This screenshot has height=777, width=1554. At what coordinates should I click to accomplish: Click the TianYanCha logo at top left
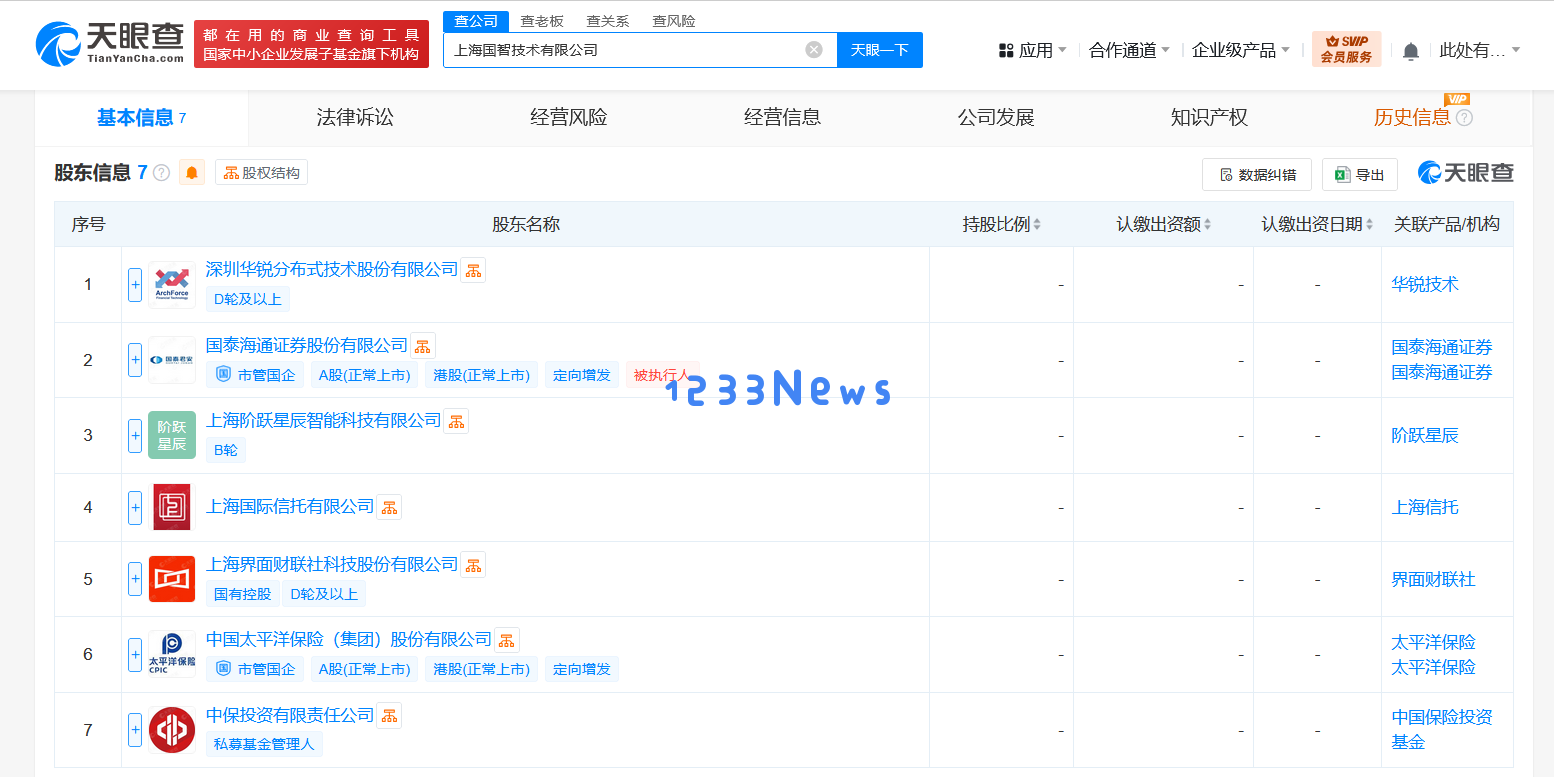click(x=110, y=43)
